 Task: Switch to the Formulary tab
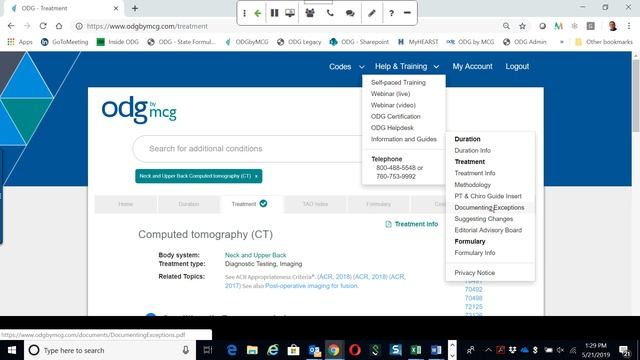[x=378, y=204]
